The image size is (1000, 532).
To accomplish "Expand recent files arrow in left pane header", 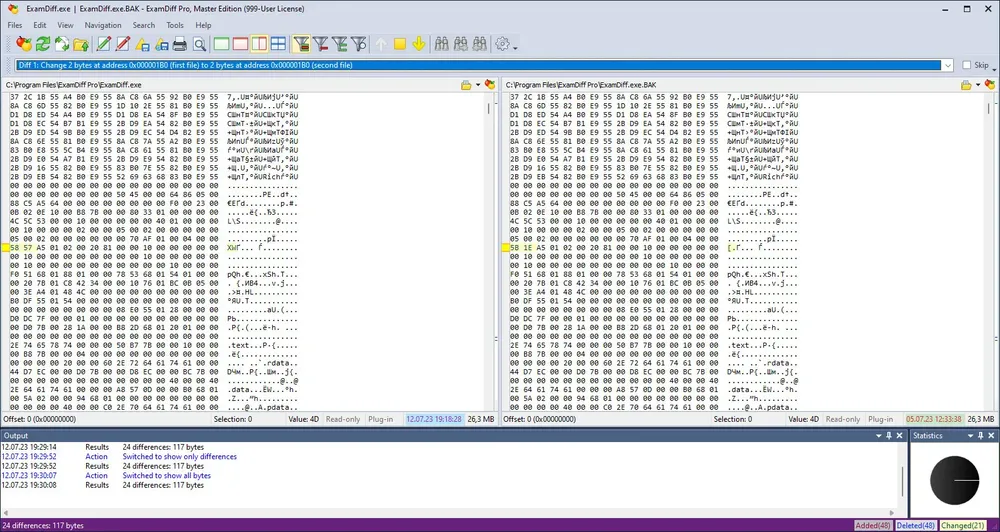I will coord(478,85).
